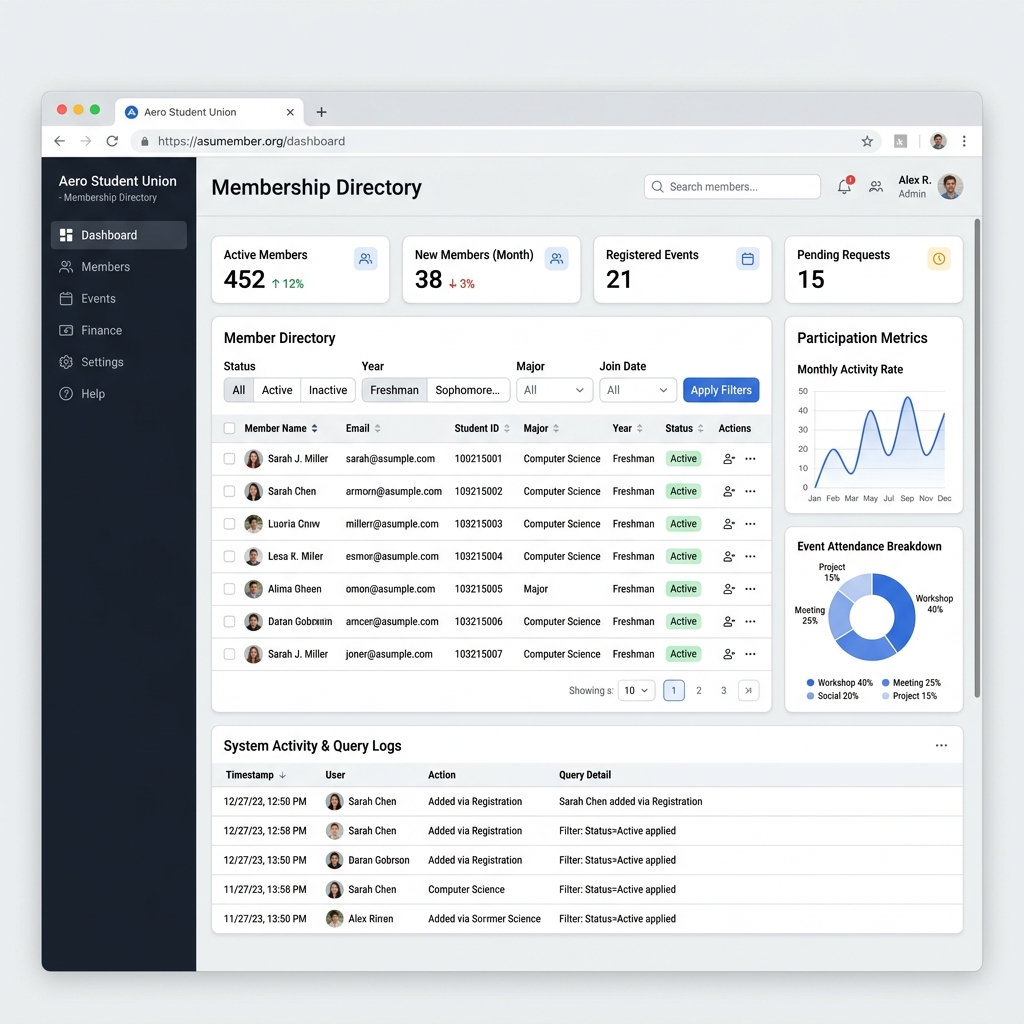The image size is (1024, 1024).
Task: Go back with browser back arrow
Action: 59,141
